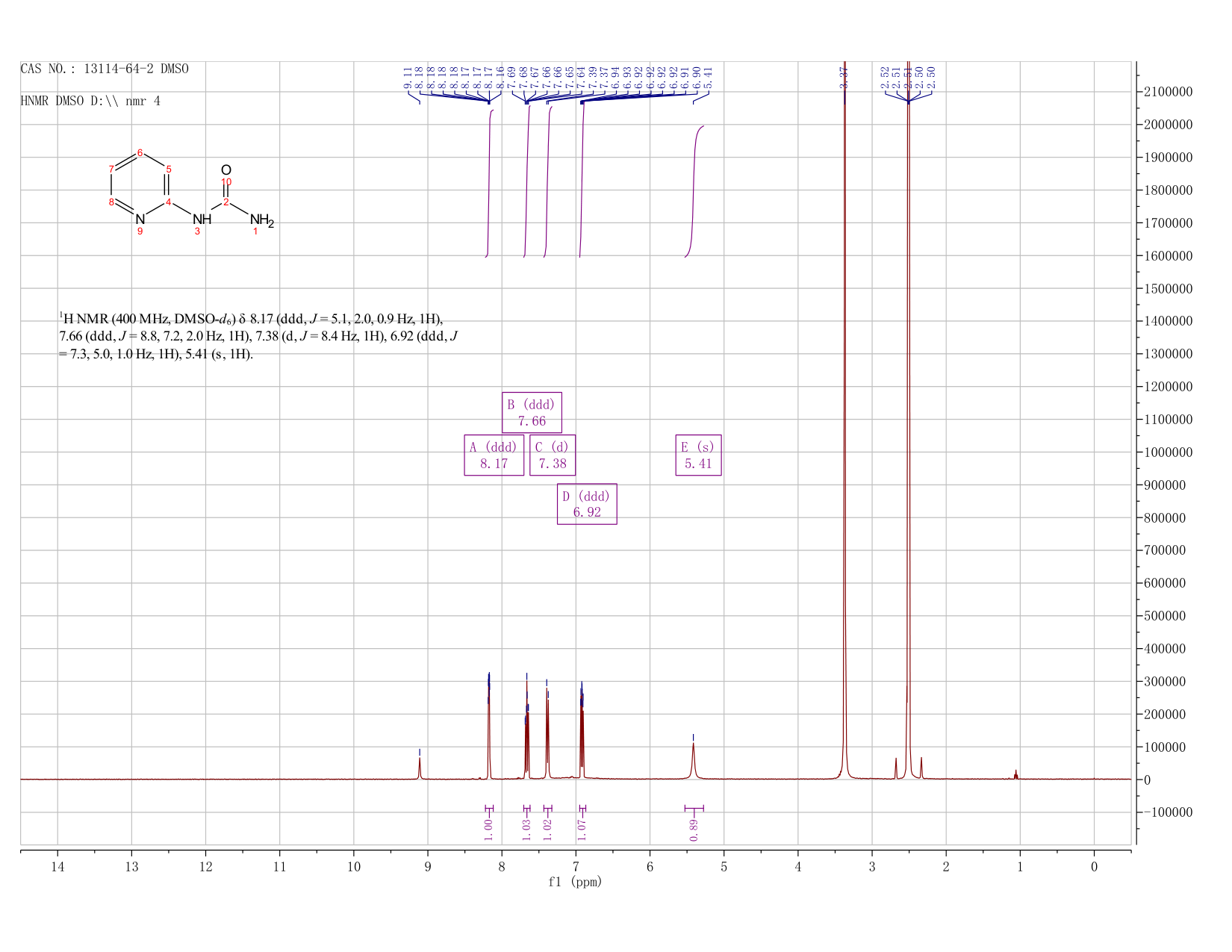The image size is (1232, 952).
Task: Click the integral value 1.00 label
Action: click(488, 829)
